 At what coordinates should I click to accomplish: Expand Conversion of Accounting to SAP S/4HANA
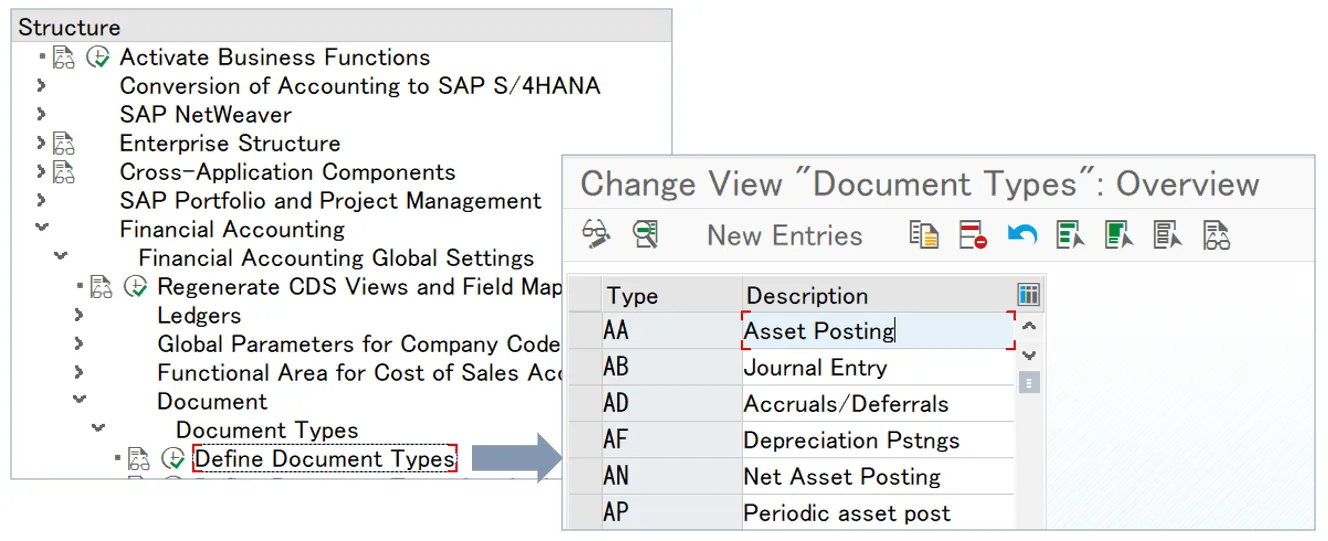(x=41, y=86)
